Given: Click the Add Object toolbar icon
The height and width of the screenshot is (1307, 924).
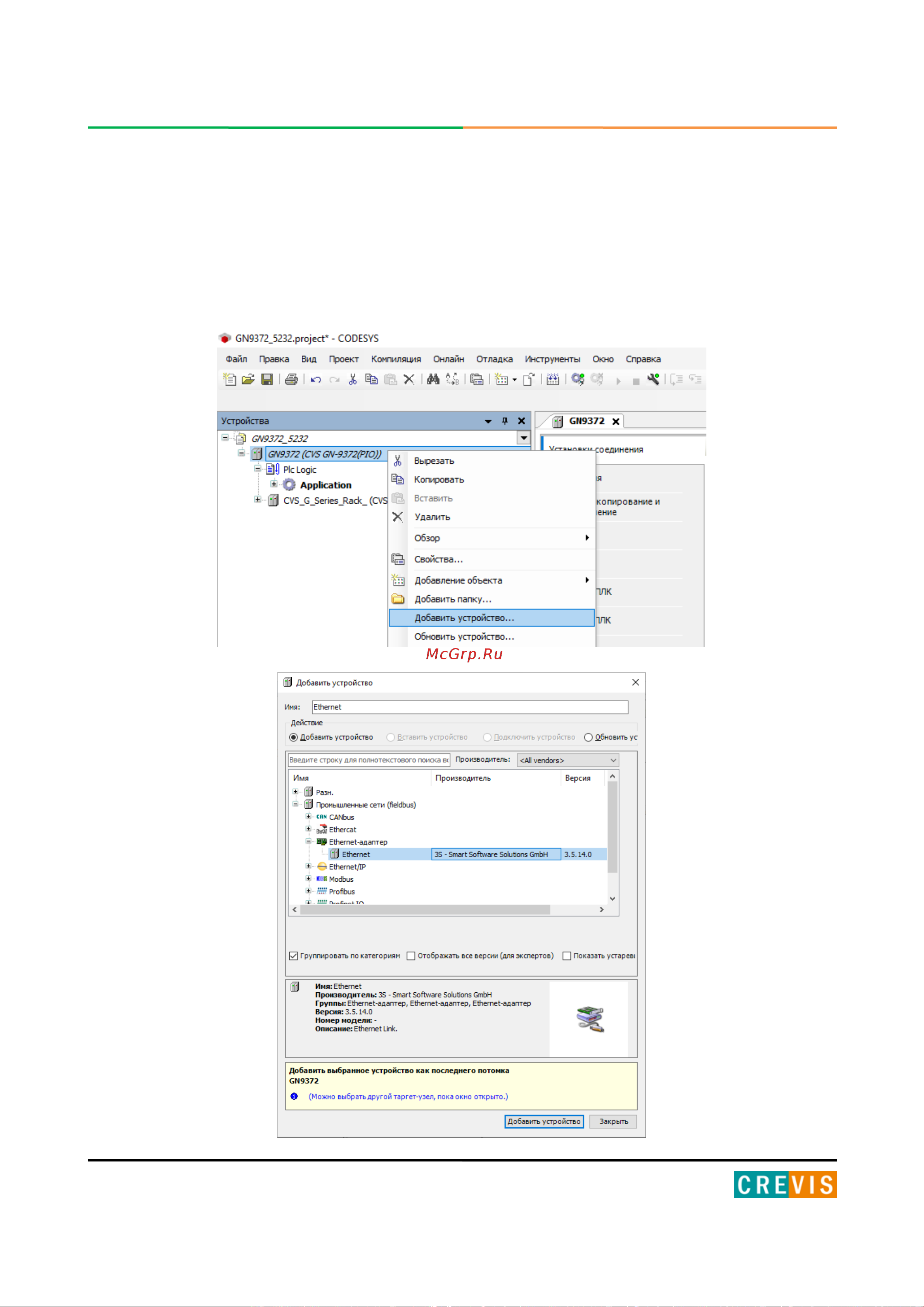Looking at the screenshot, I should click(x=501, y=379).
